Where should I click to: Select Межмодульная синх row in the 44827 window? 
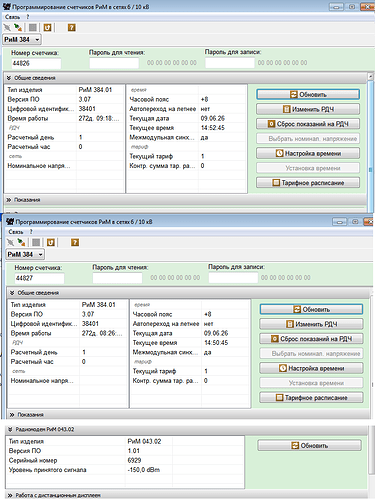pos(191,352)
